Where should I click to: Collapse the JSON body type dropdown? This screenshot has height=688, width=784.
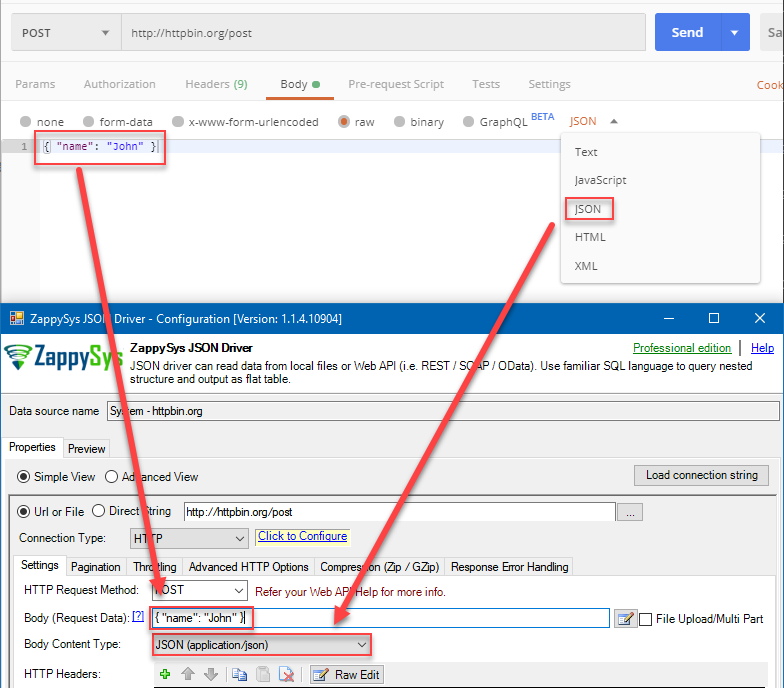tap(614, 121)
